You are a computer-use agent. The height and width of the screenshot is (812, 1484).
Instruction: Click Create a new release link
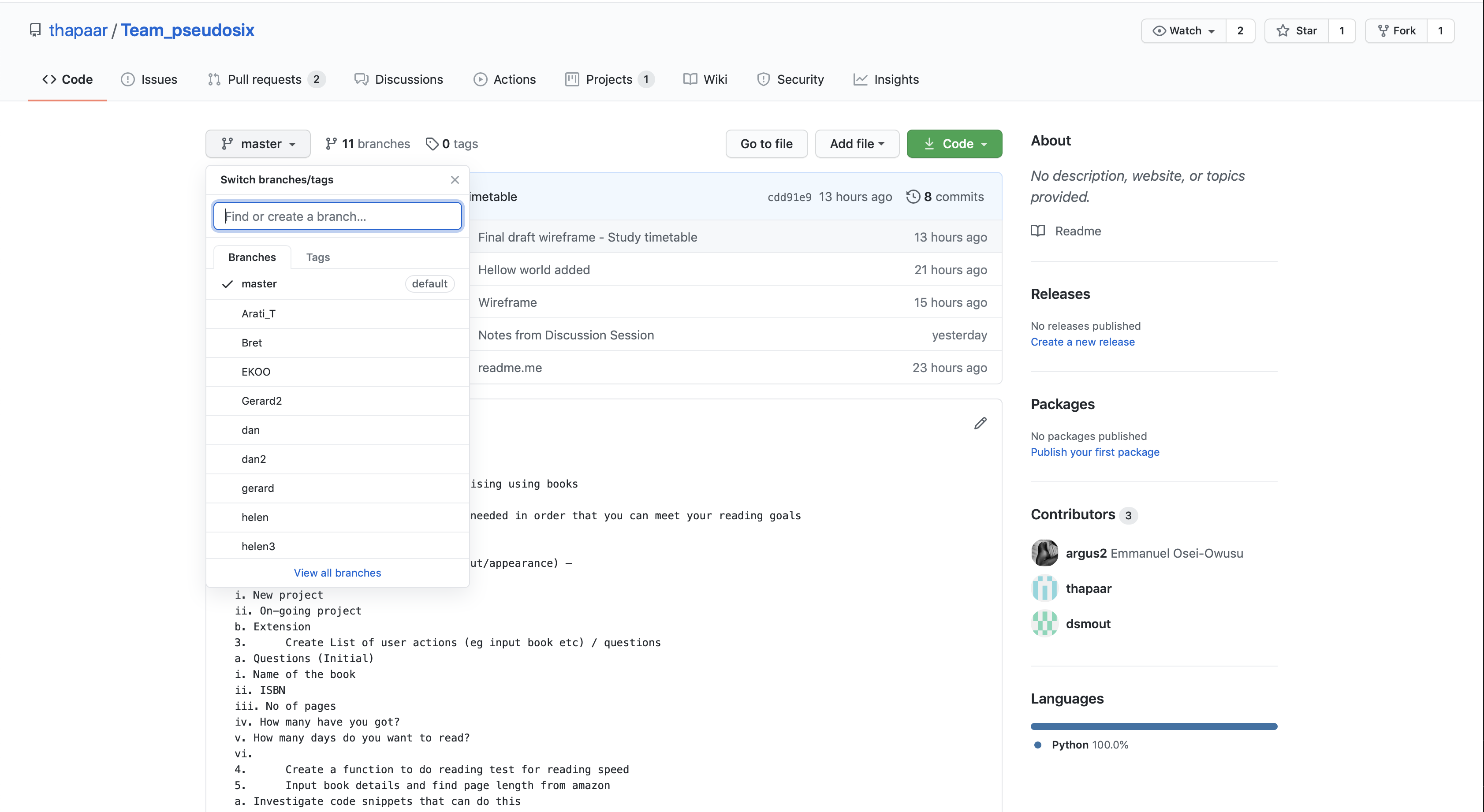tap(1082, 342)
